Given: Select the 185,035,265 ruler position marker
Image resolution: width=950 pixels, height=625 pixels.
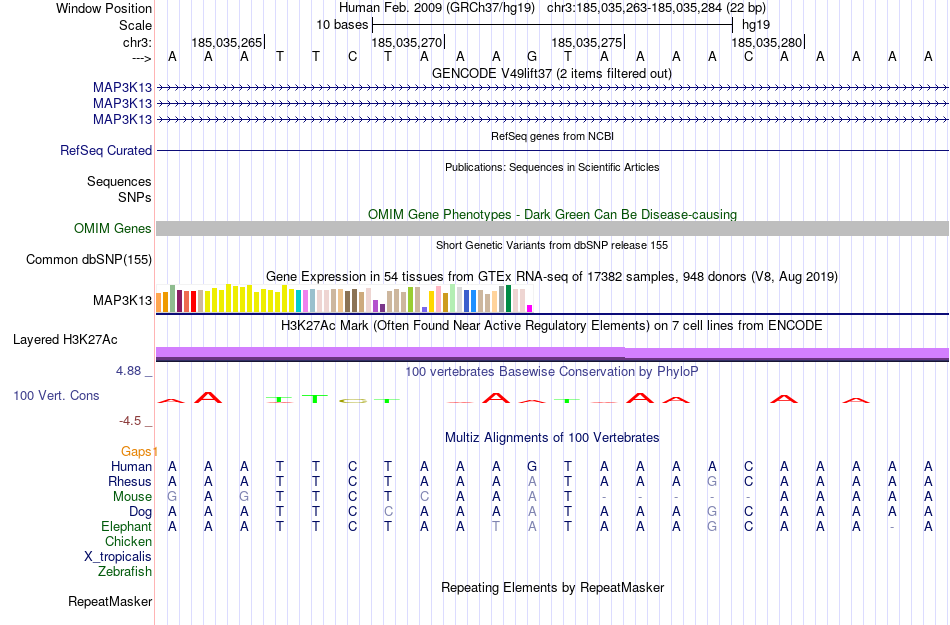Looking at the screenshot, I should click(227, 42).
